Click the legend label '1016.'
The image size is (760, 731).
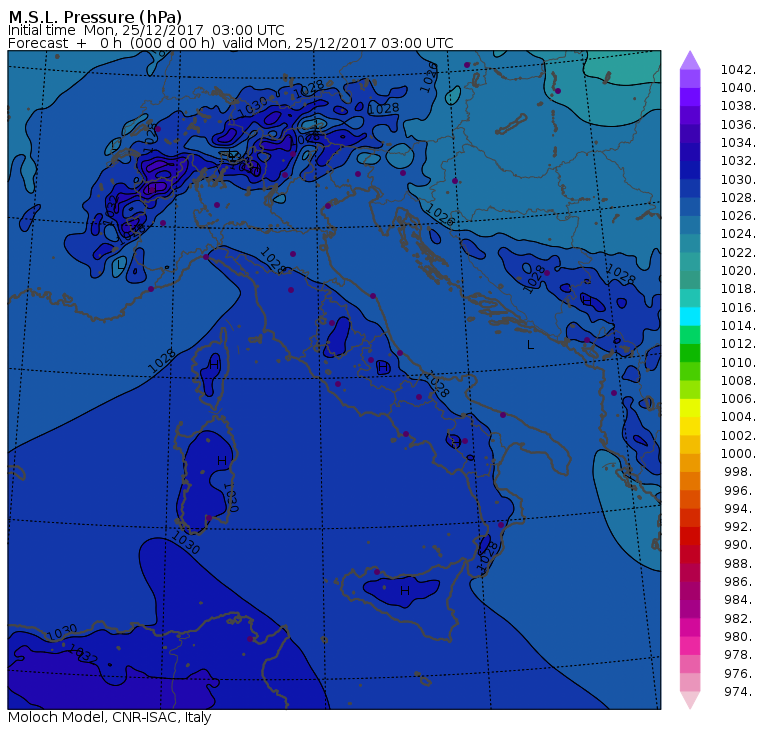coord(738,307)
